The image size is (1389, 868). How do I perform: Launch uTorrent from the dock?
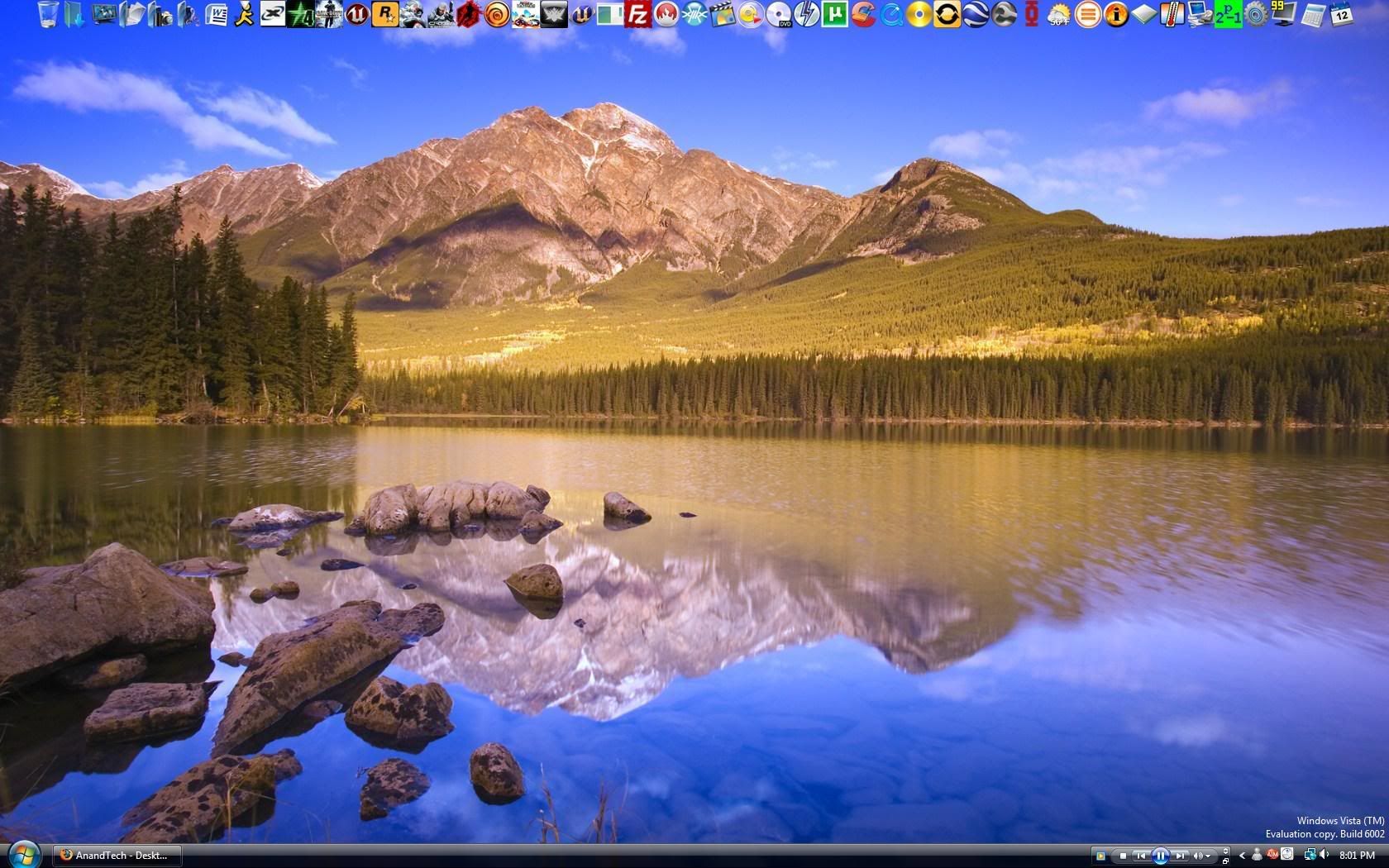(x=835, y=14)
